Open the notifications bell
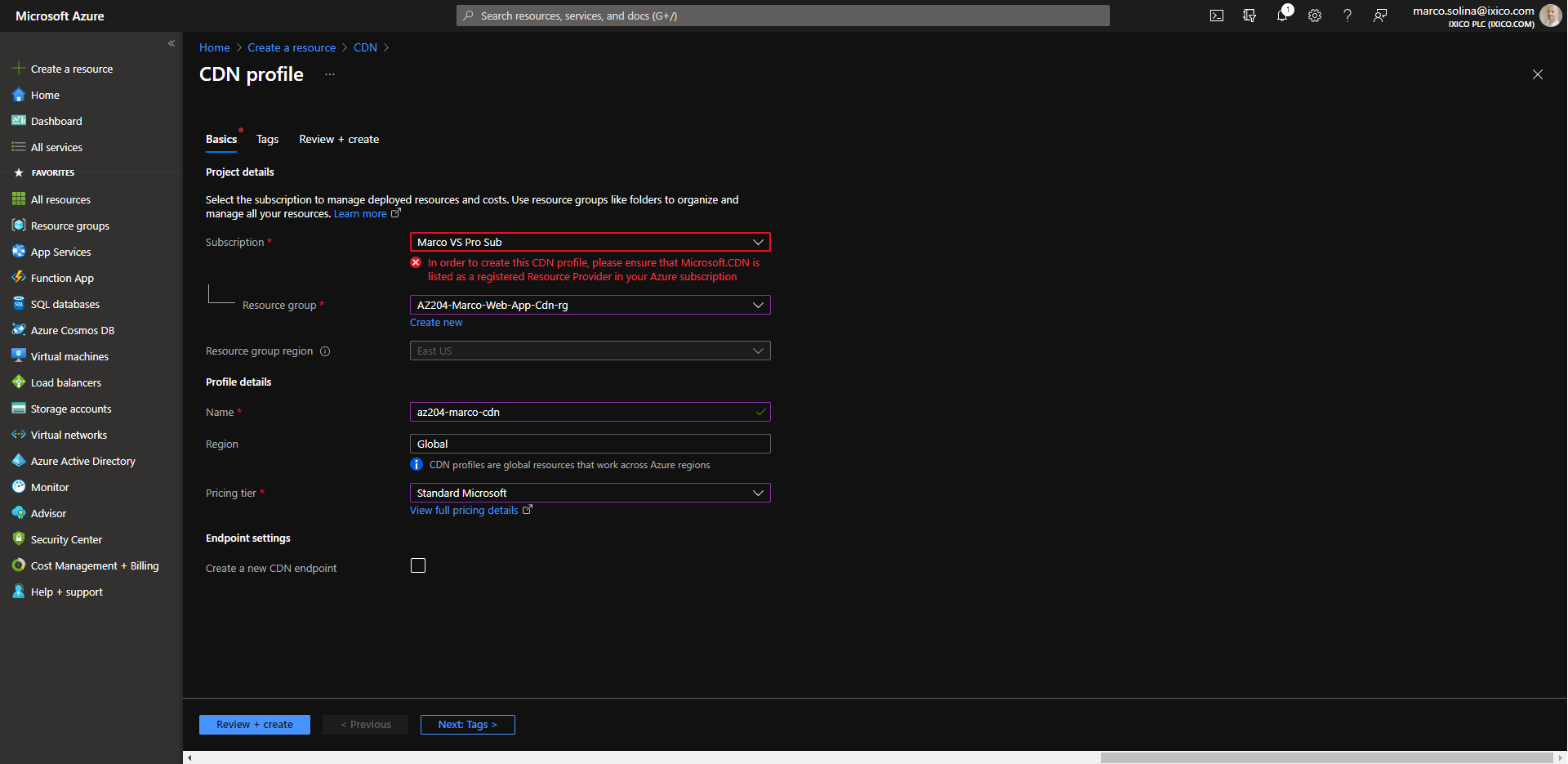This screenshot has width=1568, height=764. [1282, 16]
